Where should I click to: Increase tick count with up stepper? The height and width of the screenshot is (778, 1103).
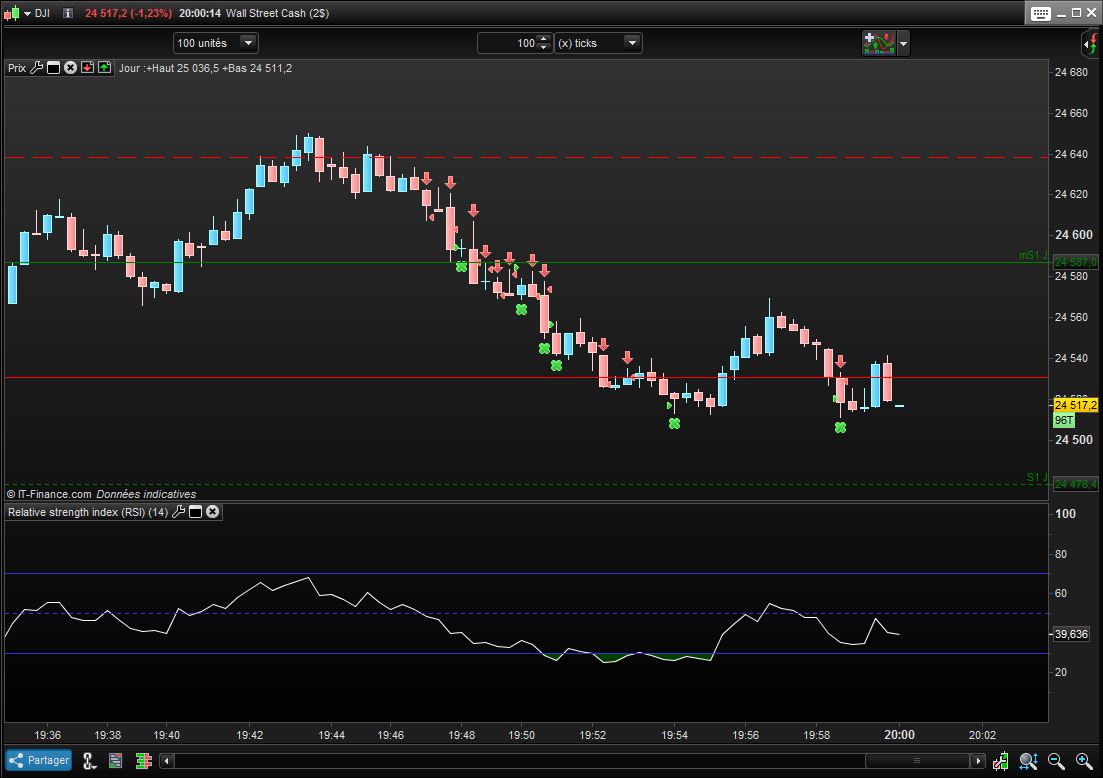pos(544,38)
